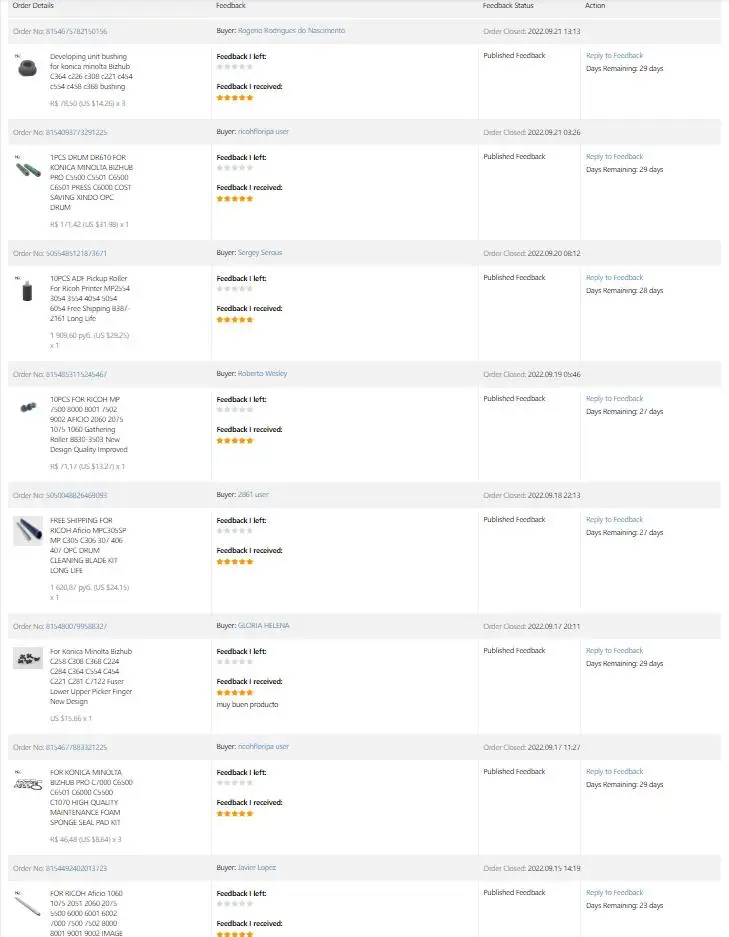Visit GLORIA HELENA's buyer profile
The image size is (729, 937).
pyautogui.click(x=263, y=626)
